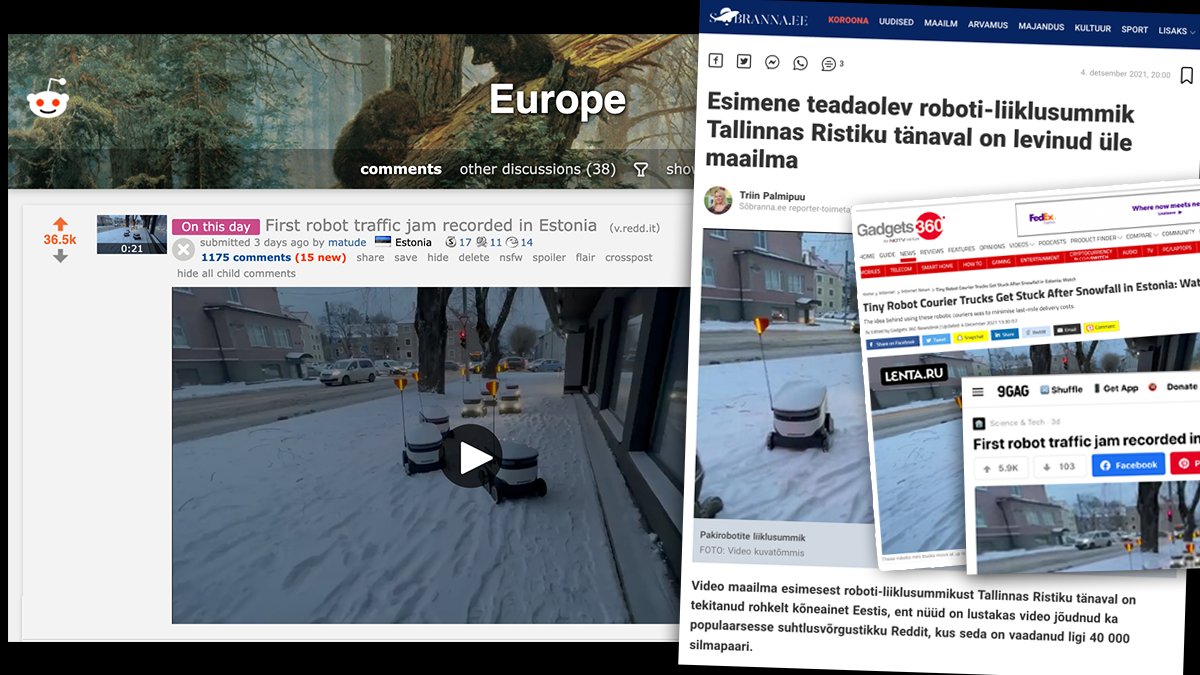This screenshot has height=675, width=1200.
Task: Click the 9GAG Facebook share button
Action: (x=1128, y=465)
